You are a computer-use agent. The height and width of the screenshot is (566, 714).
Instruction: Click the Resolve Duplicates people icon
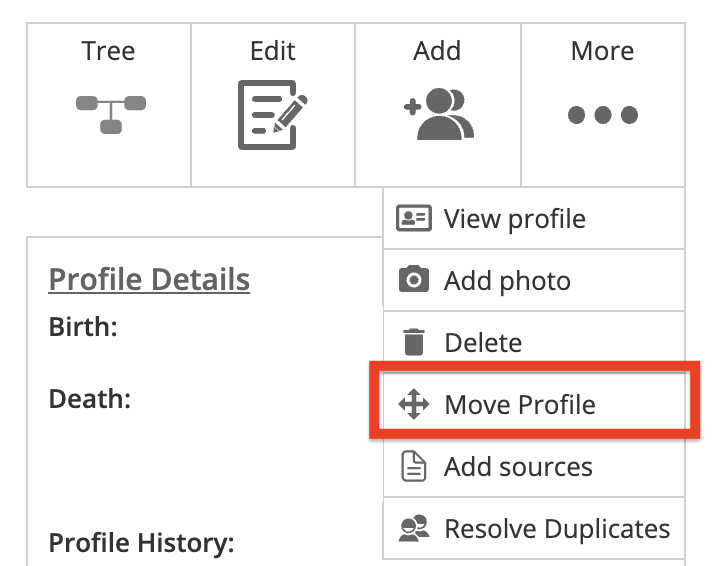413,528
